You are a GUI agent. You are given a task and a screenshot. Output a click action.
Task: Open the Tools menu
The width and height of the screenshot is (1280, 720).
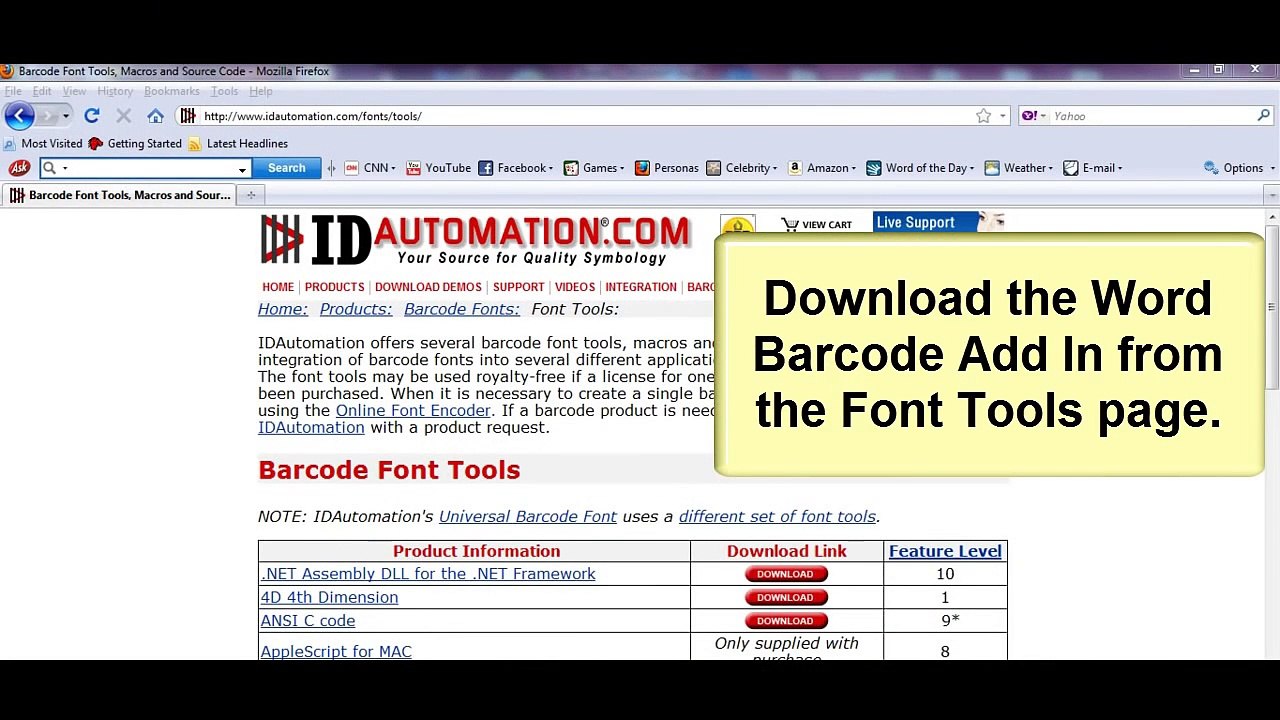pyautogui.click(x=224, y=91)
